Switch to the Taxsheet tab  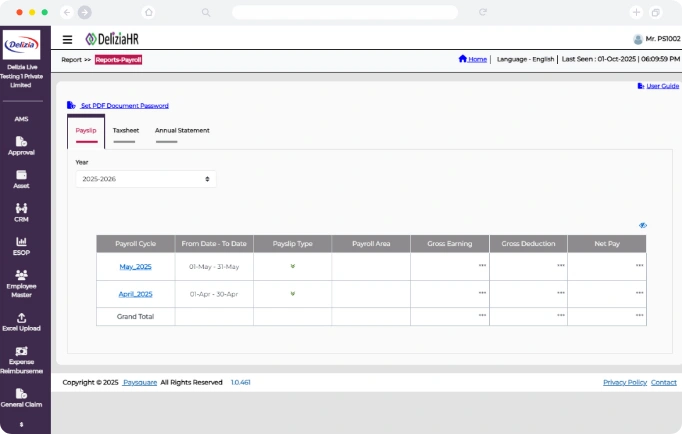point(126,132)
